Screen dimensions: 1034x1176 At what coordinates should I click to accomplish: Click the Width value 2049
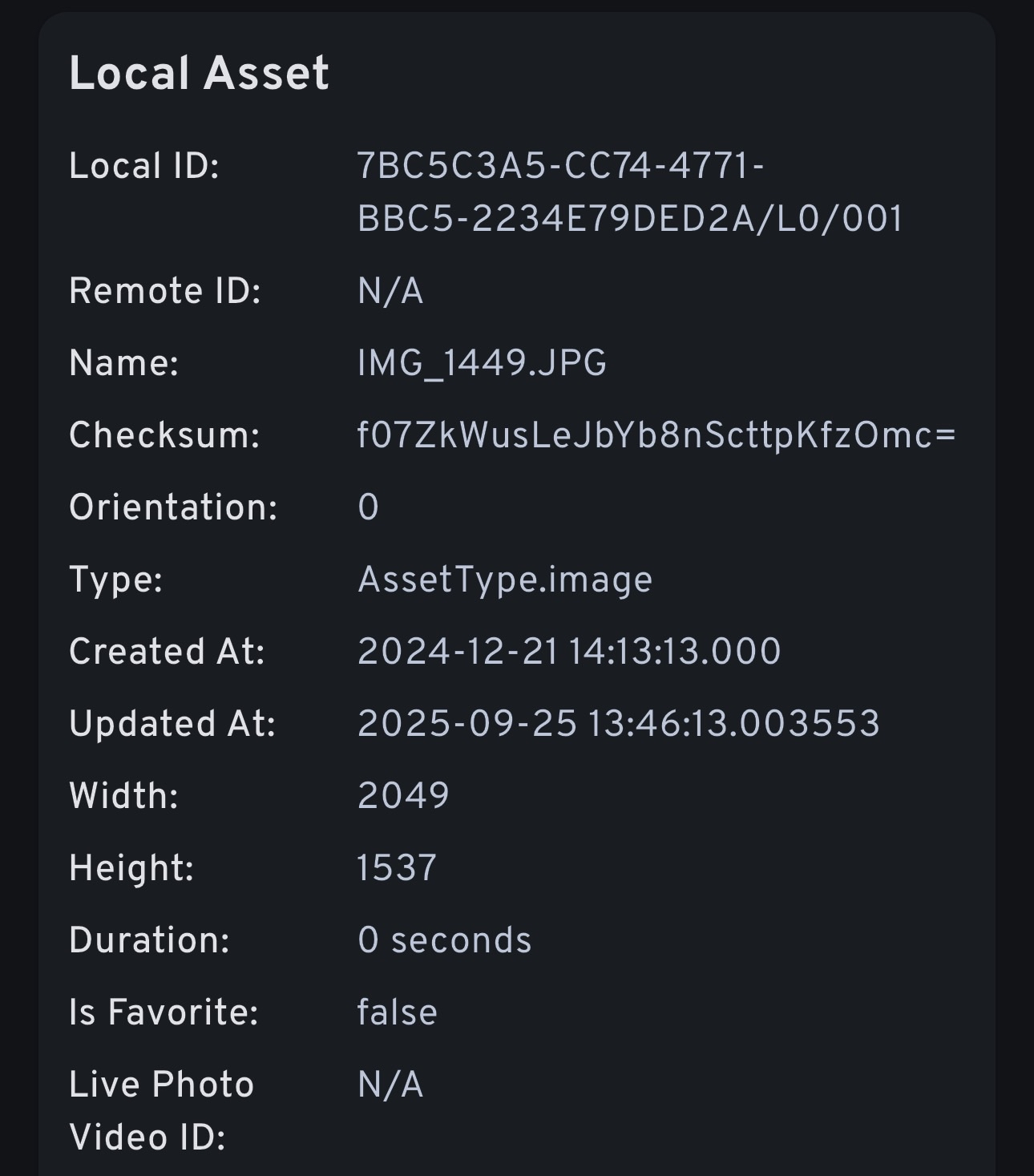(x=403, y=796)
